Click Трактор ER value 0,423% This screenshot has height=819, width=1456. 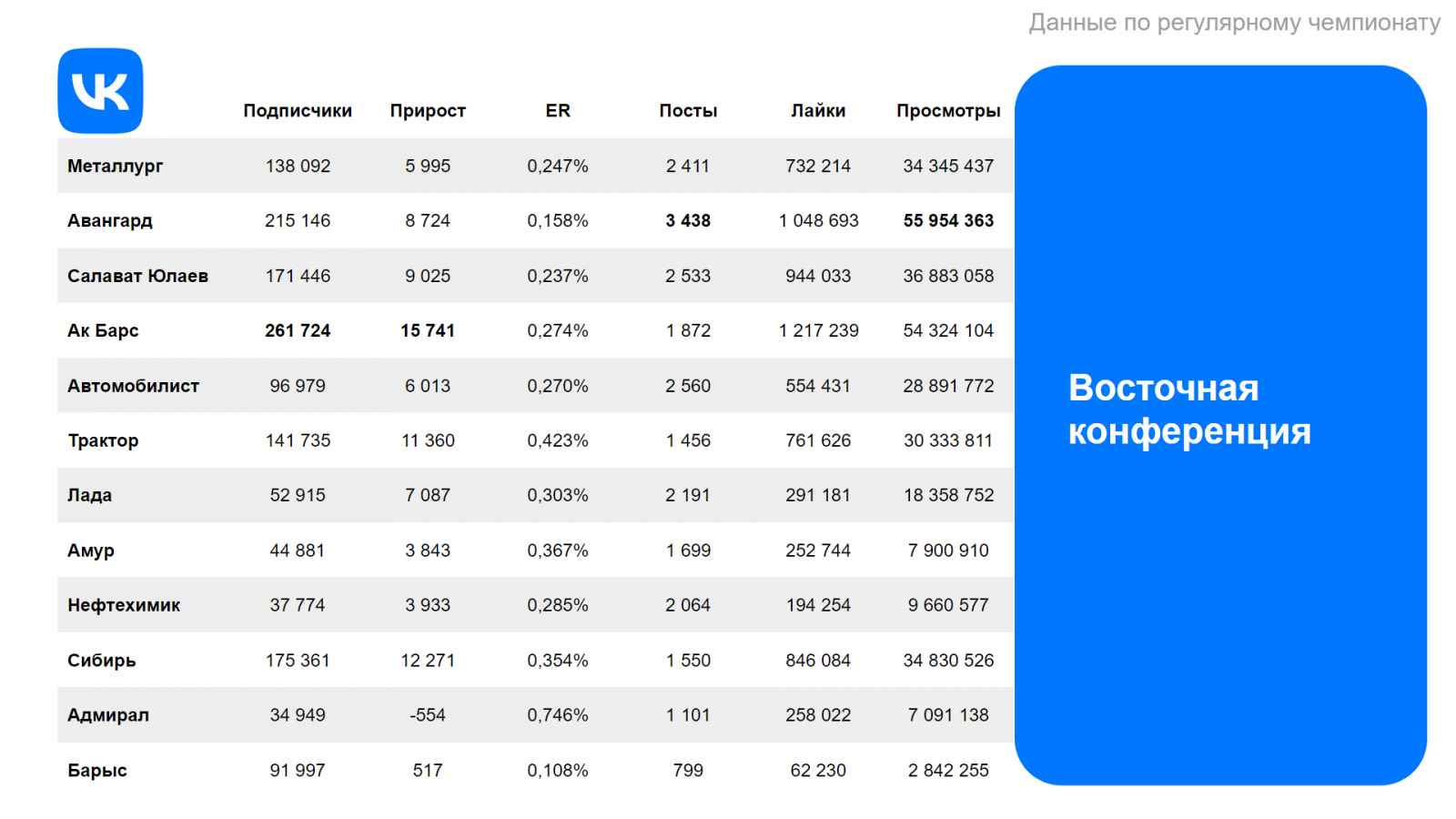(558, 440)
